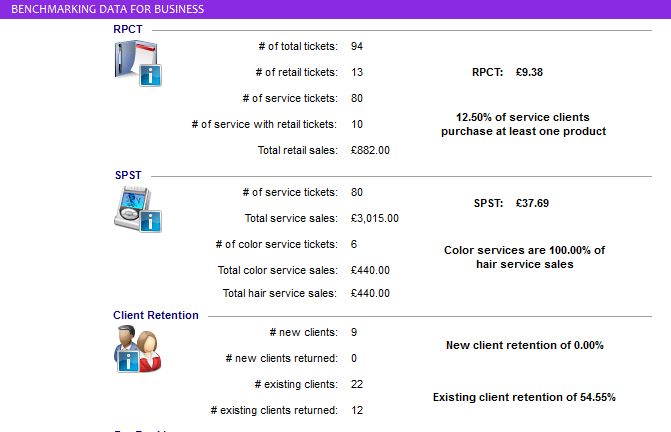Click the new client retention 0.00% text
This screenshot has height=432, width=671.
pos(524,345)
